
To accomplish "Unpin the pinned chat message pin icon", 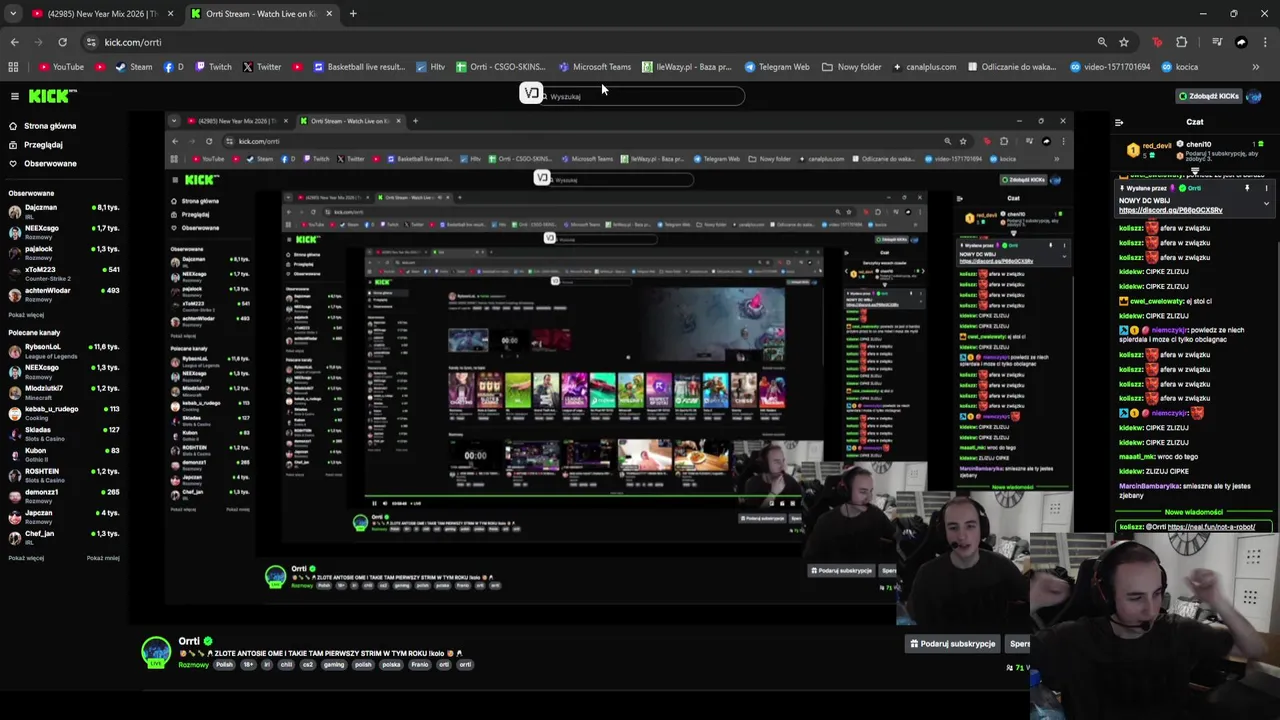I will click(x=1247, y=188).
